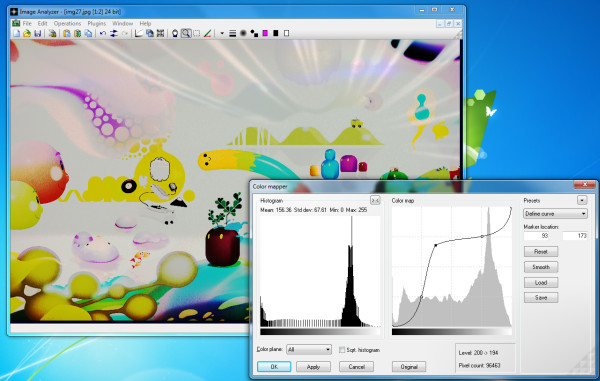Click the New file toolbar icon

16,33
